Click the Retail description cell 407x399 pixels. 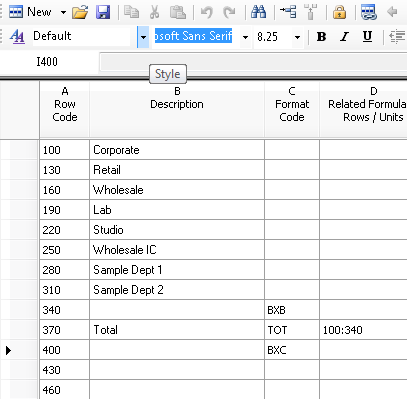coord(177,170)
